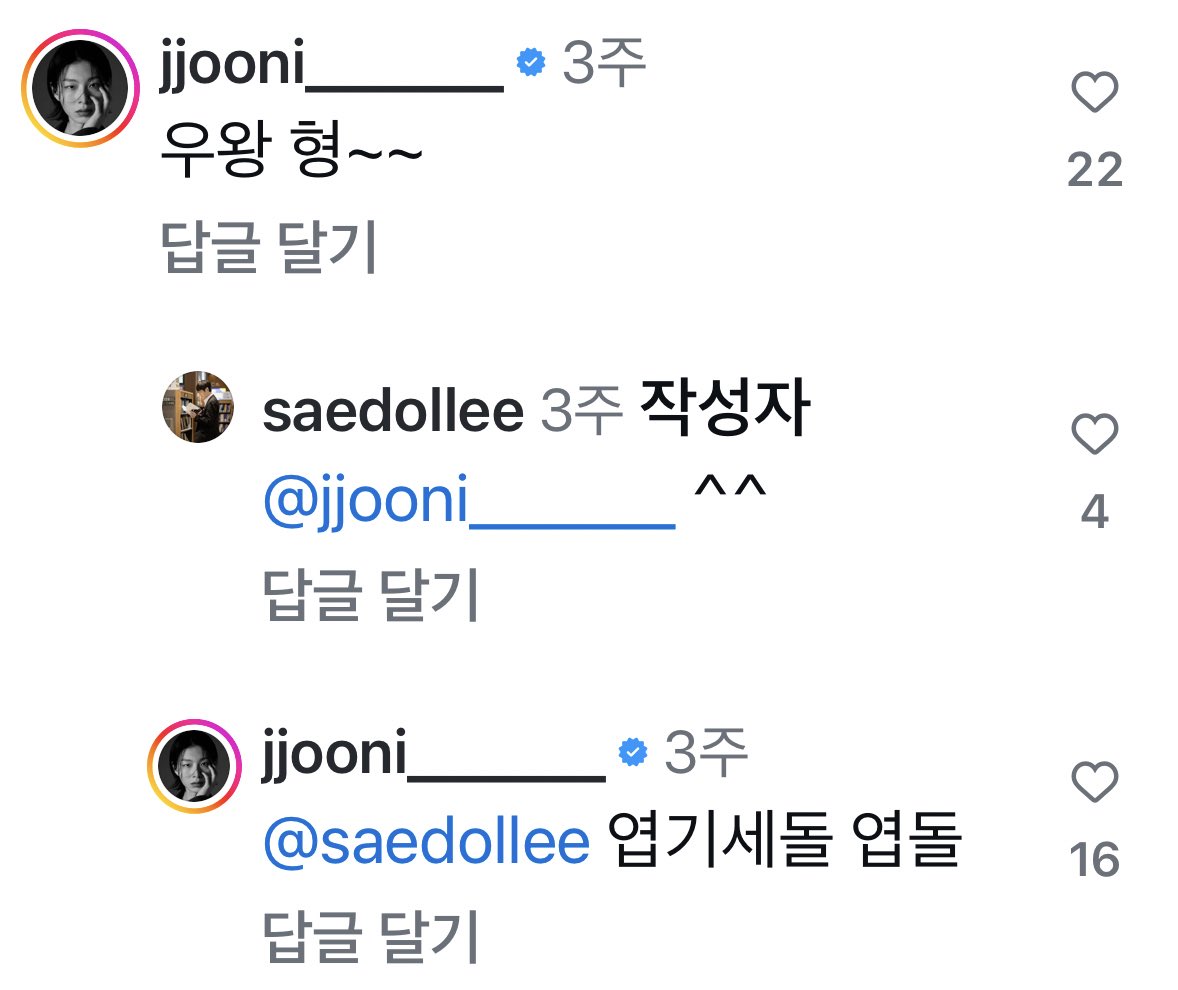Open the saedollee username link

point(393,412)
